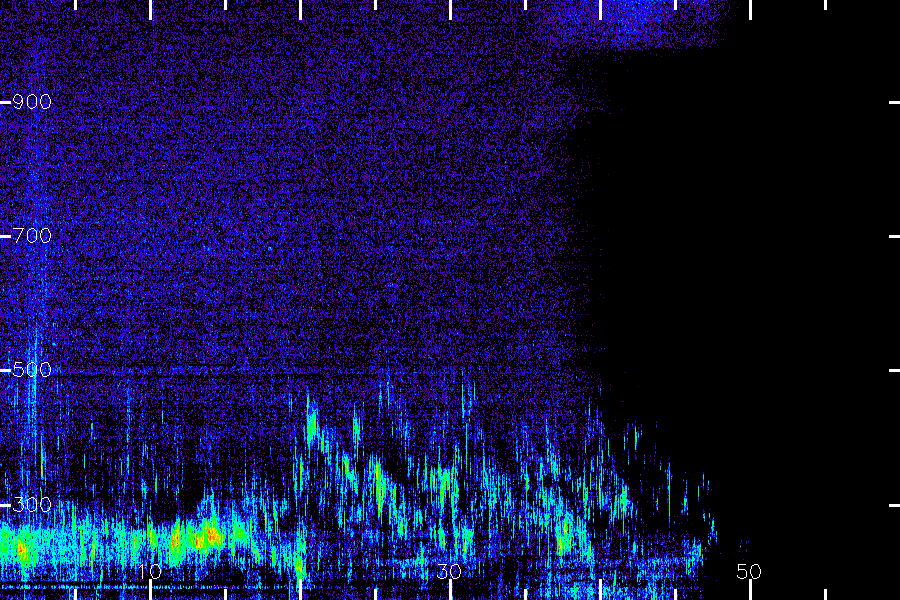Click the 30 x-axis label

449,571
